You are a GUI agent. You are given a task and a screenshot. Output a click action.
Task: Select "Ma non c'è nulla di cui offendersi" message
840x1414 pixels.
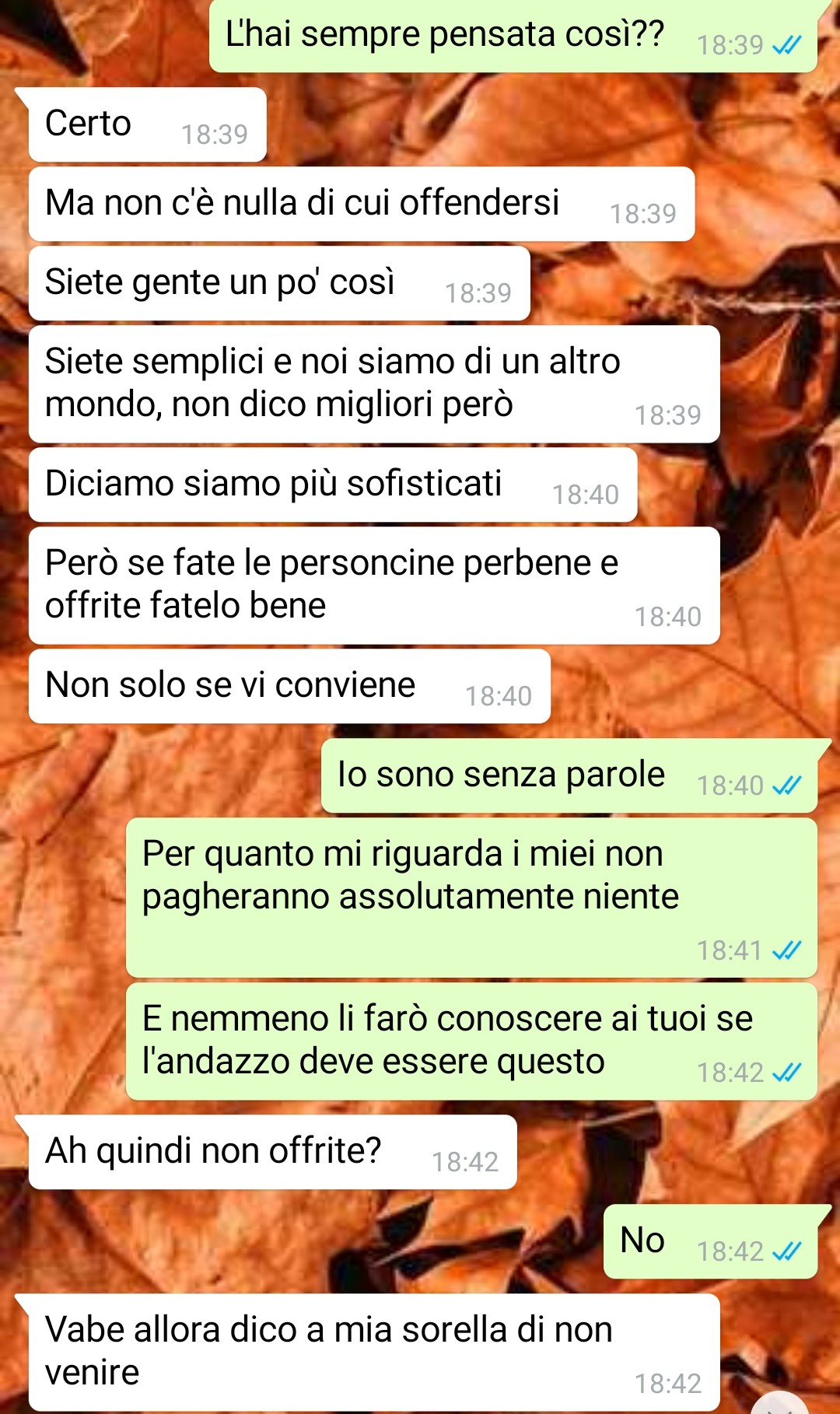[x=362, y=204]
